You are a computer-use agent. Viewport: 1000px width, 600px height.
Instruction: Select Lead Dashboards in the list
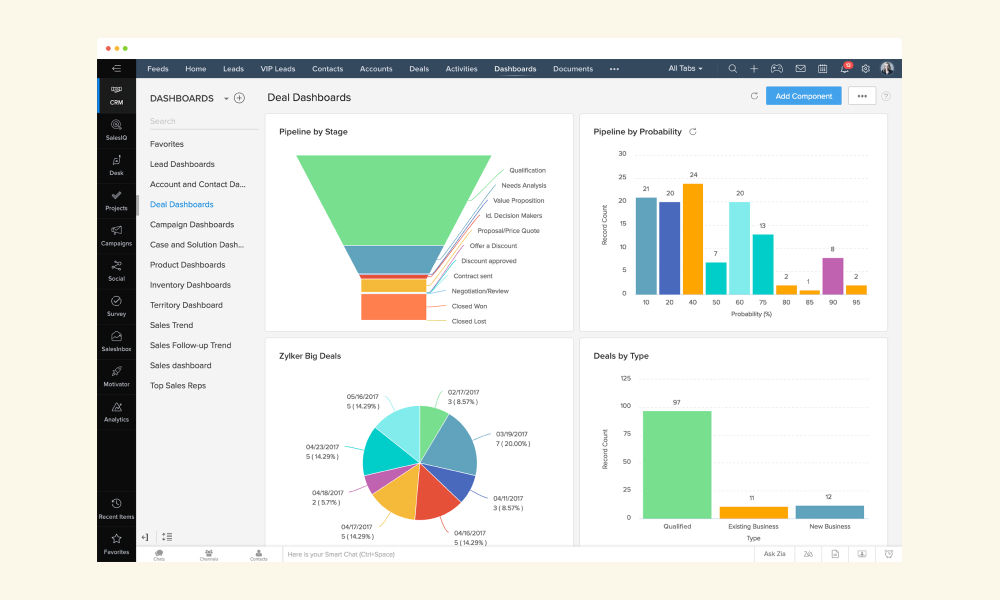[182, 164]
